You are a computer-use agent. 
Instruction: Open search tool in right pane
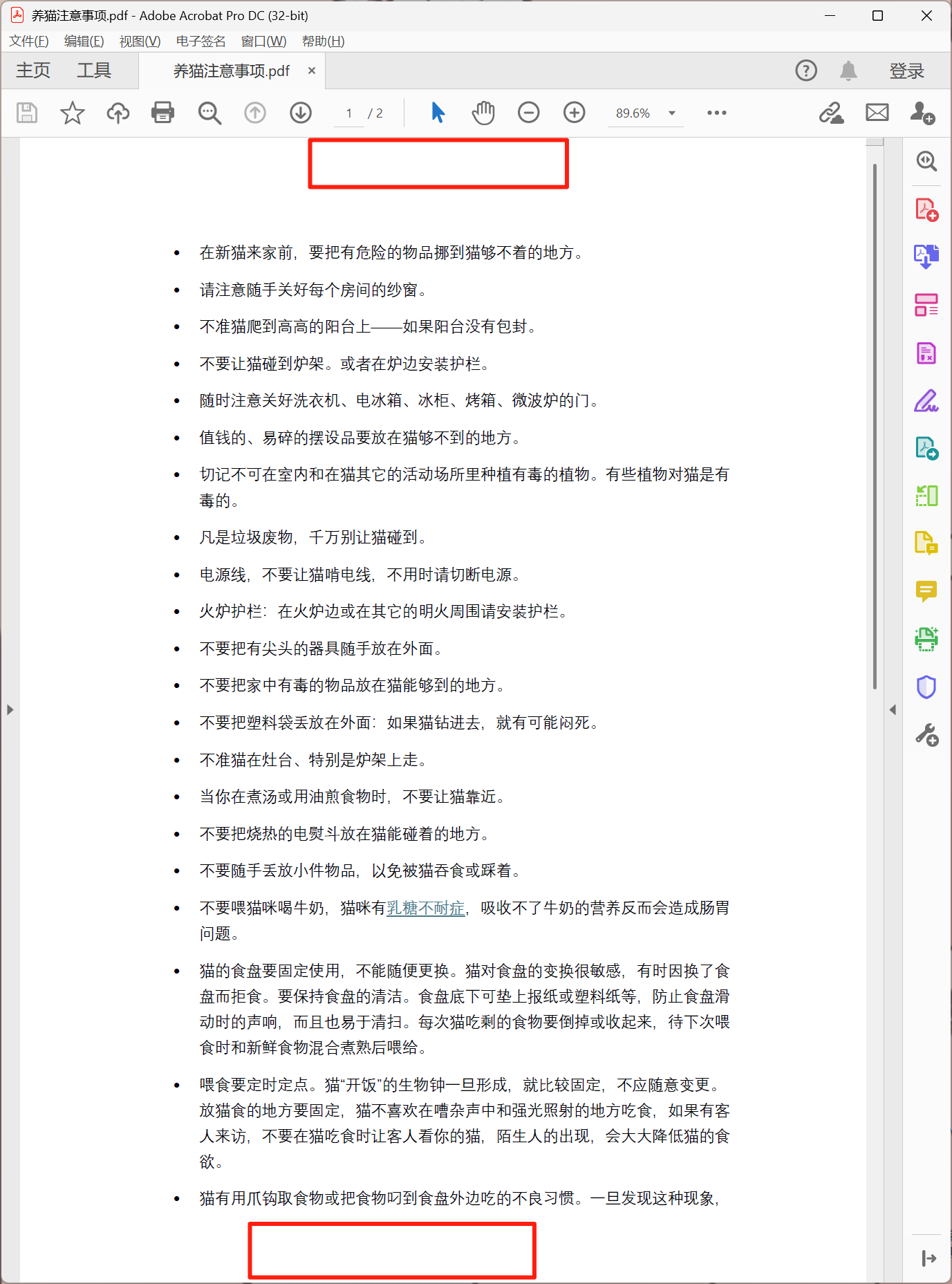click(x=926, y=162)
